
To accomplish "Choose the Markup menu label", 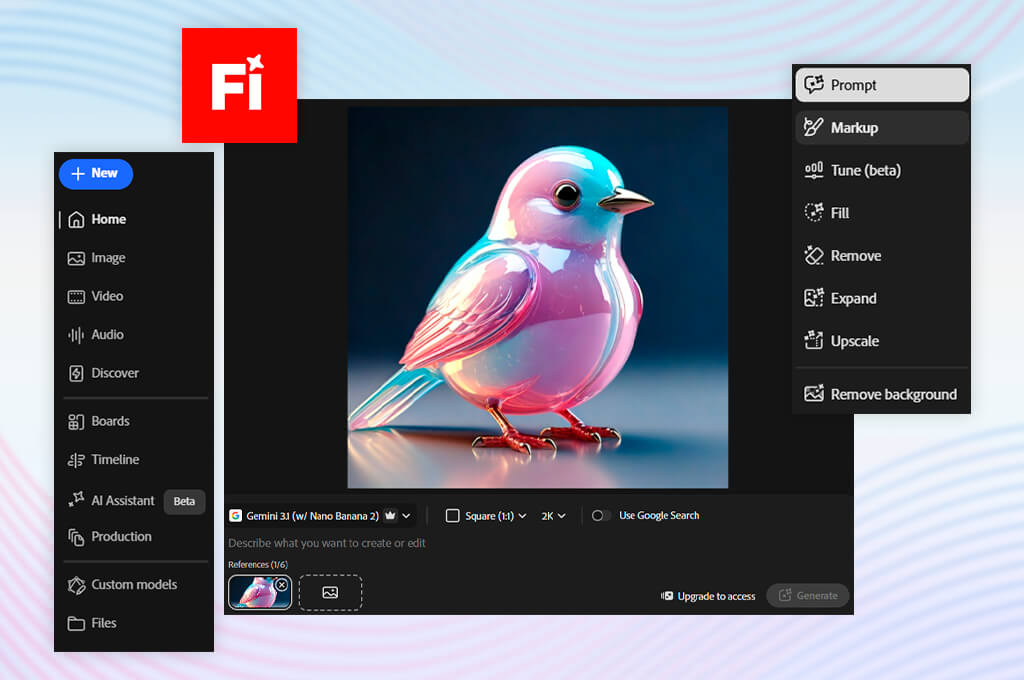I will tap(854, 127).
